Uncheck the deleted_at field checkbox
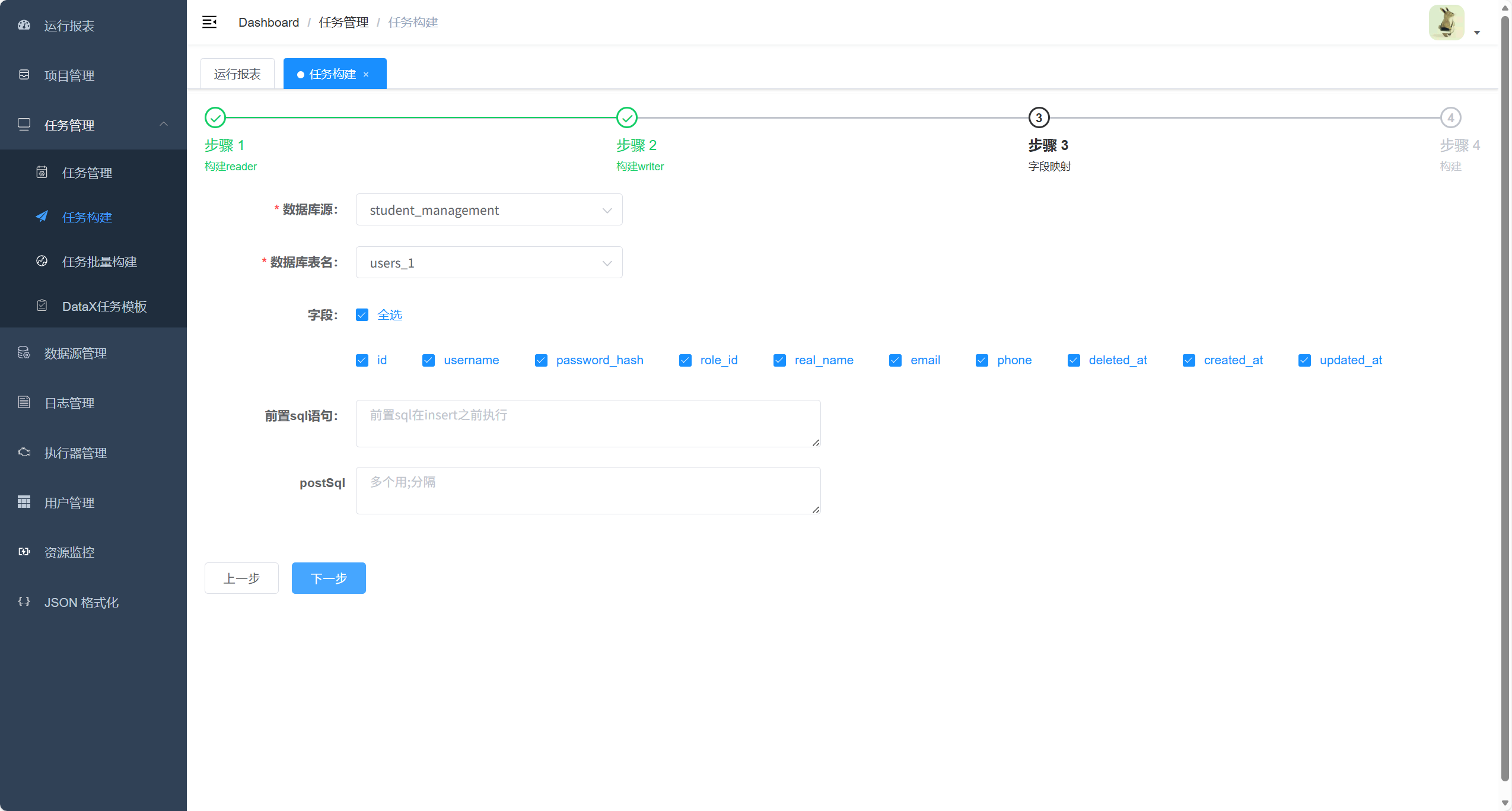The image size is (1512, 811). coord(1074,360)
